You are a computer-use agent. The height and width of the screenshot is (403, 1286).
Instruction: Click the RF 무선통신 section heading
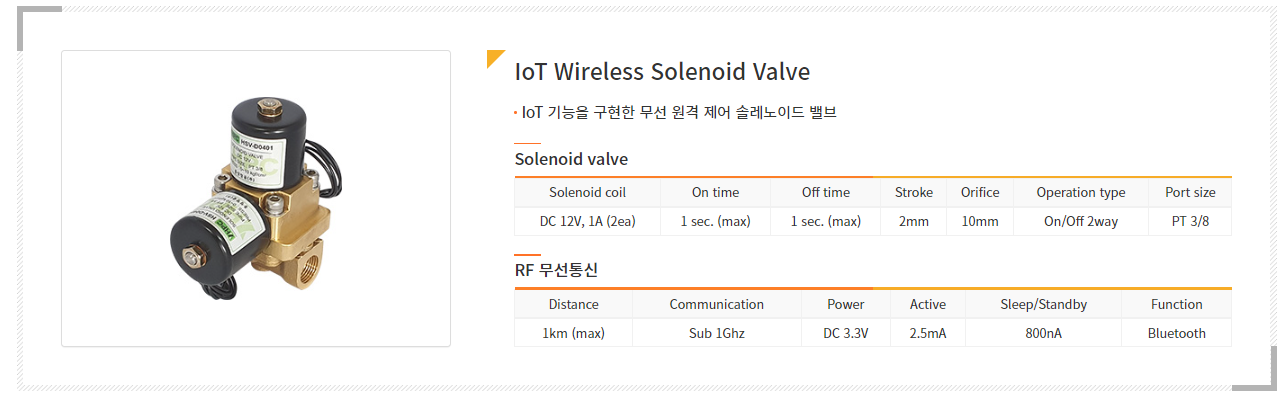[x=556, y=270]
